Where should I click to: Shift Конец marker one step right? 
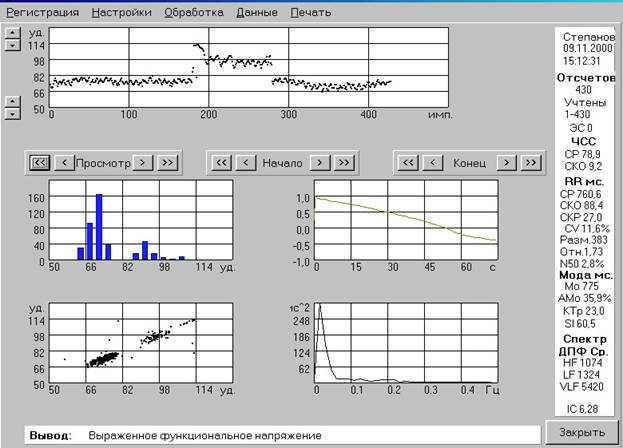(x=507, y=162)
